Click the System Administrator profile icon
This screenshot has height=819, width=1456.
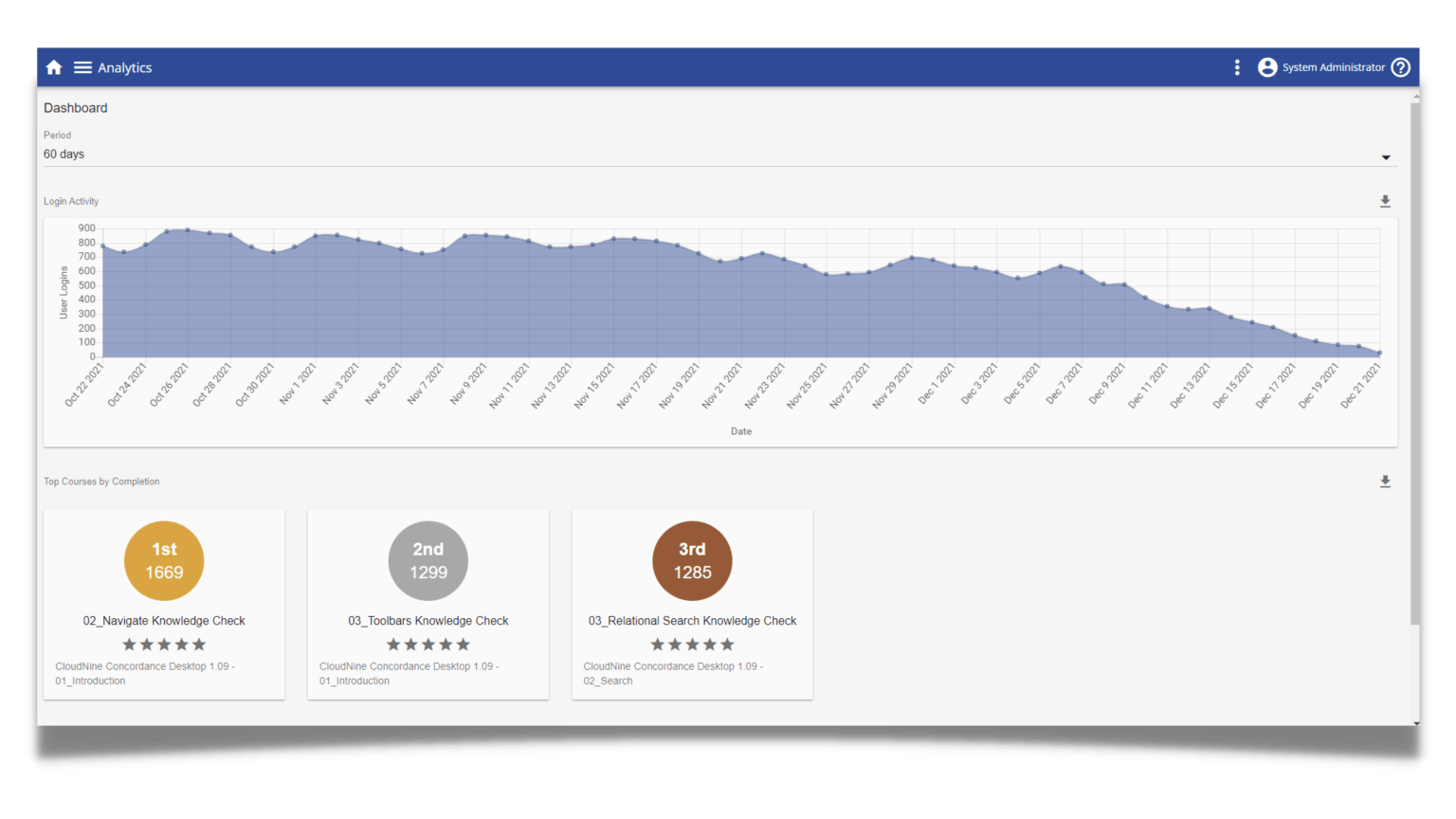tap(1267, 66)
